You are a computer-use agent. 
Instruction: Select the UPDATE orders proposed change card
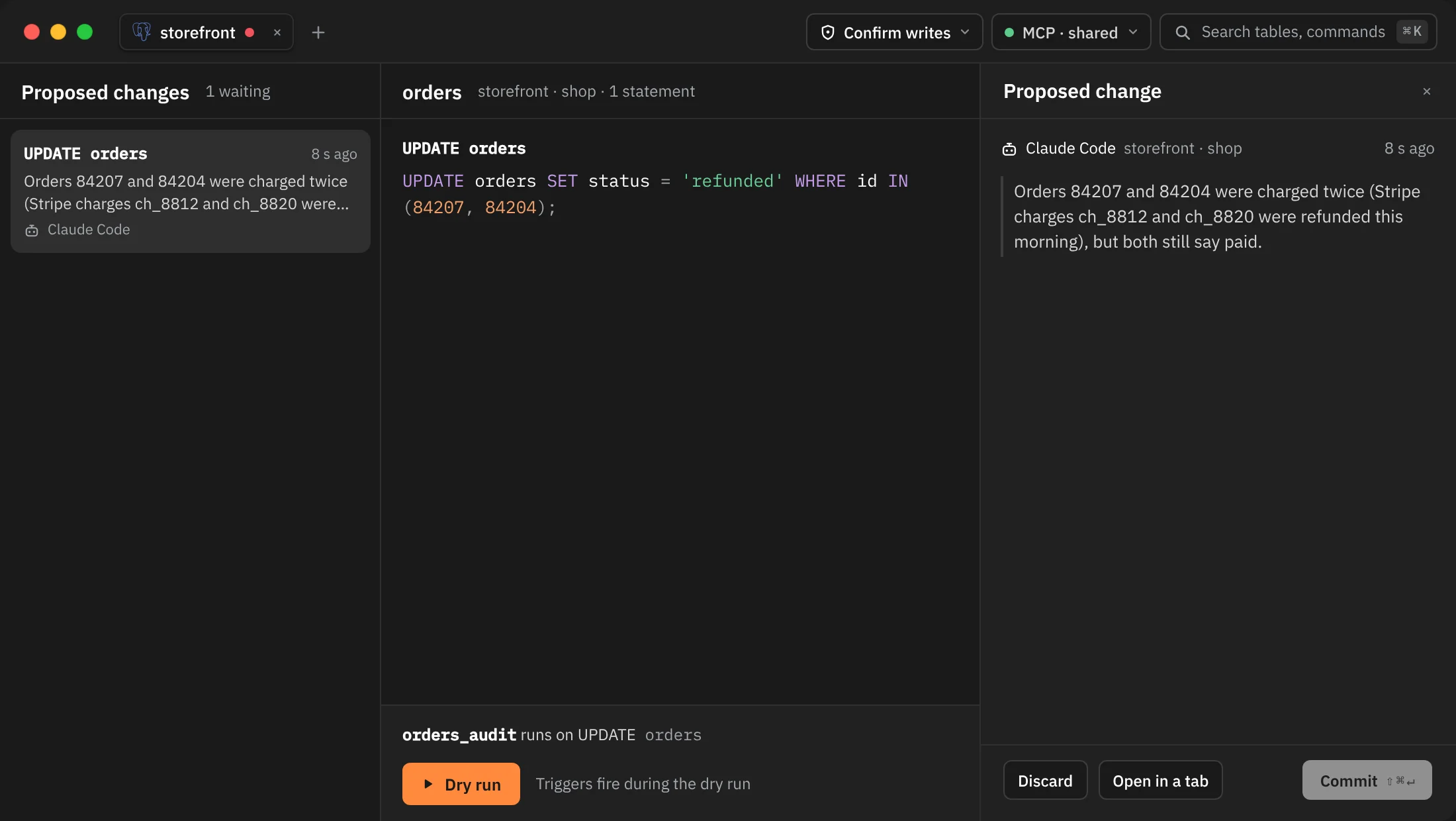tap(191, 191)
